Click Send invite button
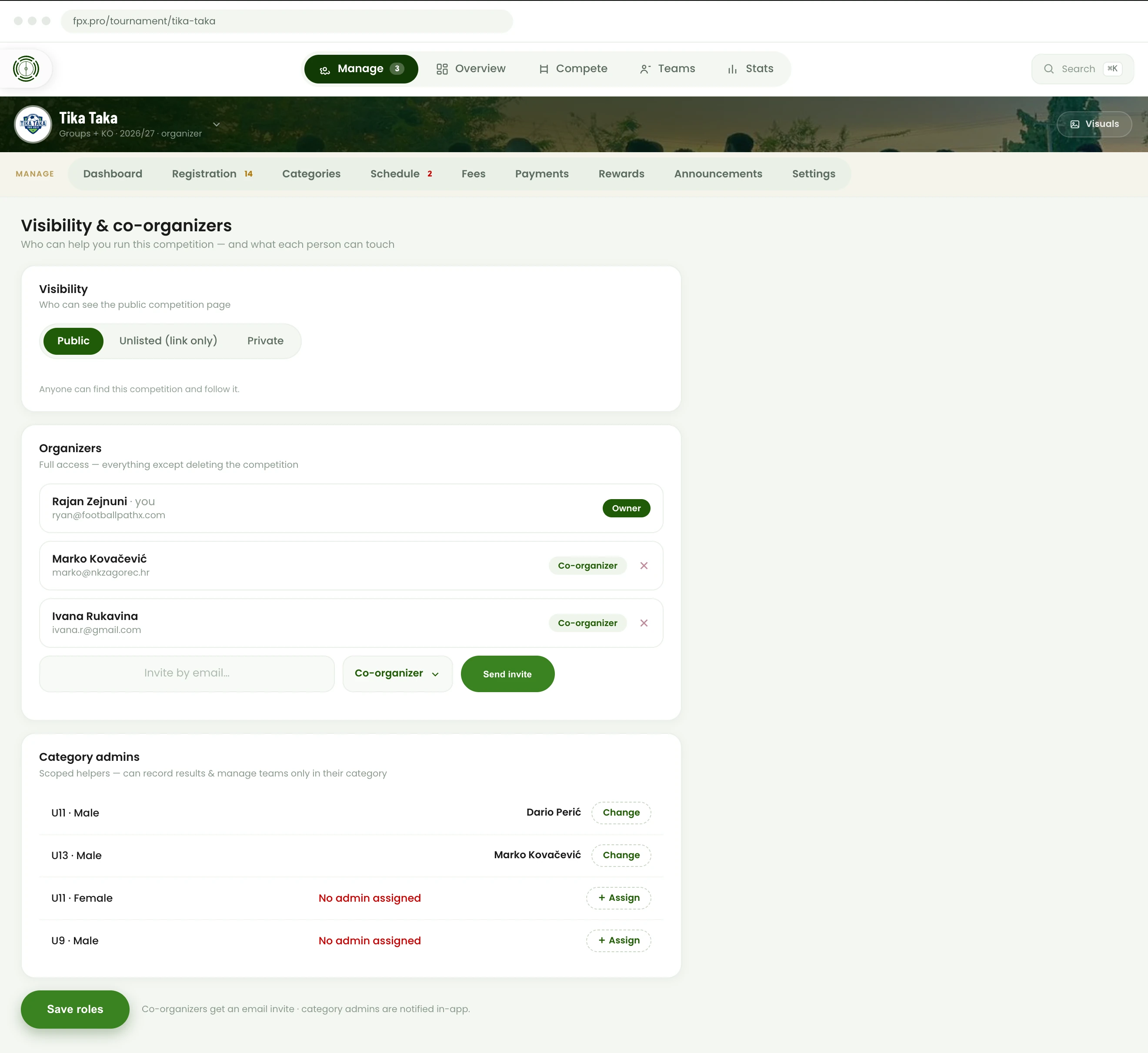This screenshot has height=1053, width=1148. (x=508, y=674)
